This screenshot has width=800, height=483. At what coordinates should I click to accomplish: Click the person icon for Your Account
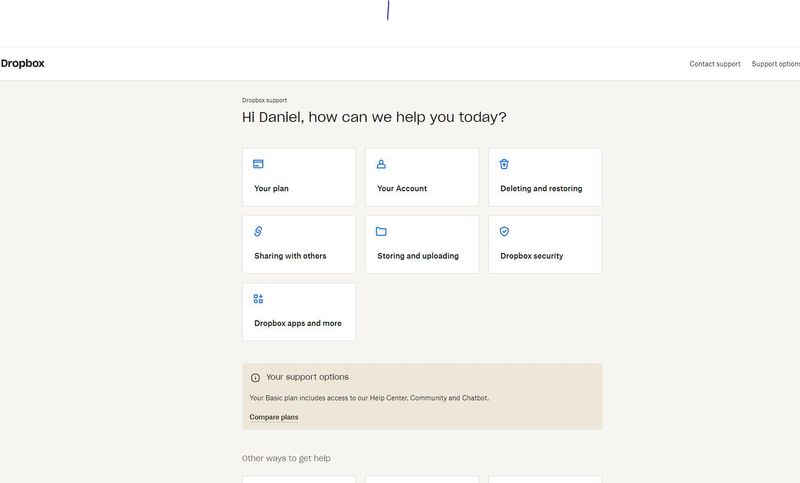pos(381,164)
